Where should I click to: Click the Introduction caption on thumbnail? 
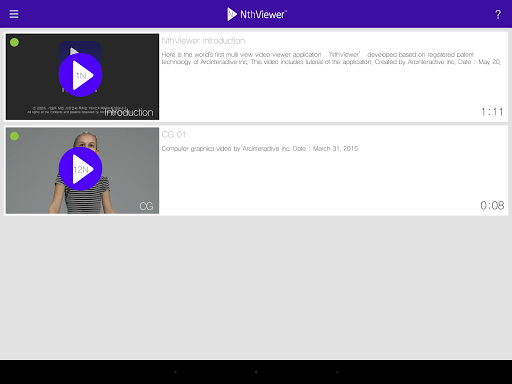tap(129, 112)
